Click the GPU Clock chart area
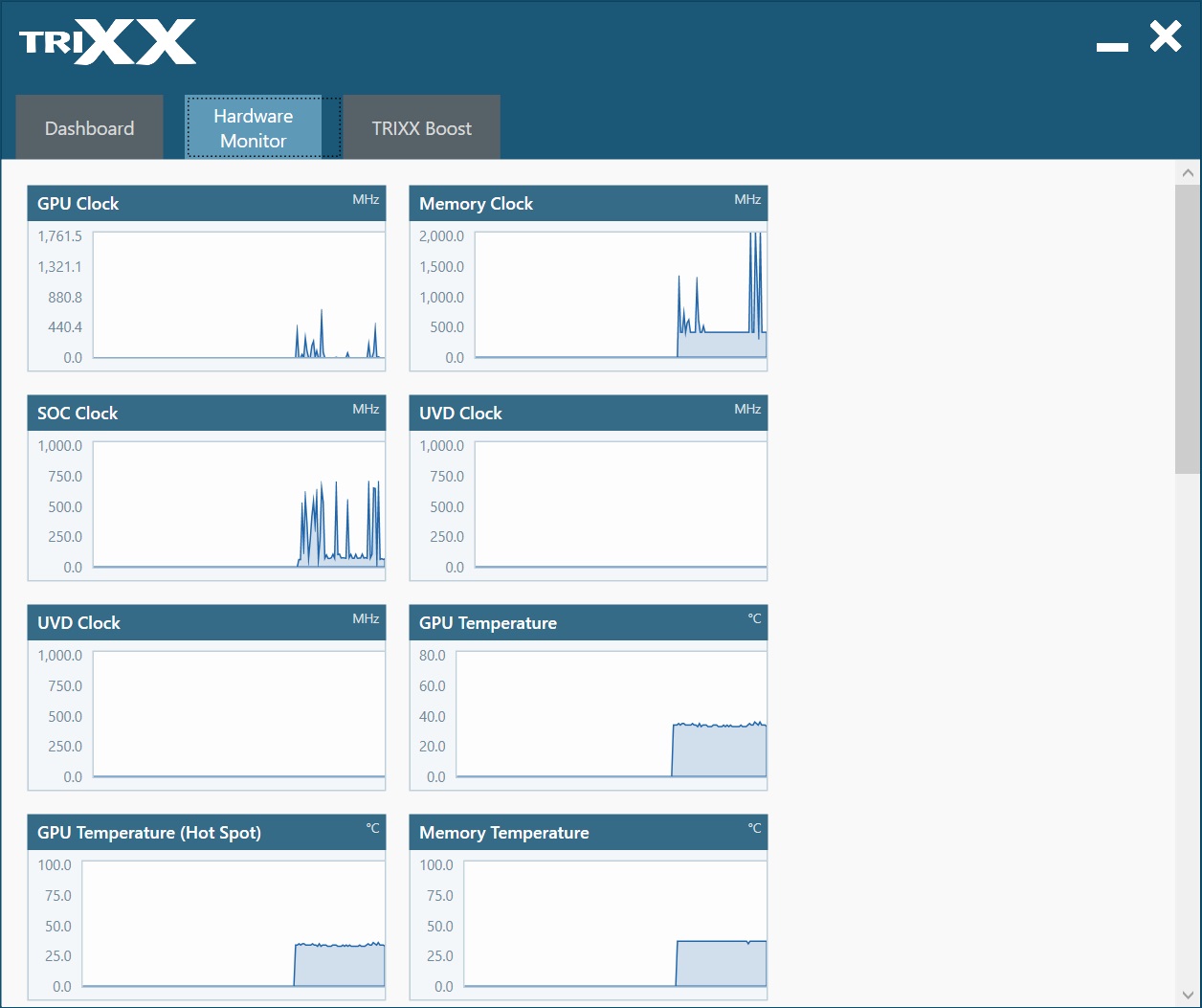Screen dimensions: 1202x1008 coord(239,295)
